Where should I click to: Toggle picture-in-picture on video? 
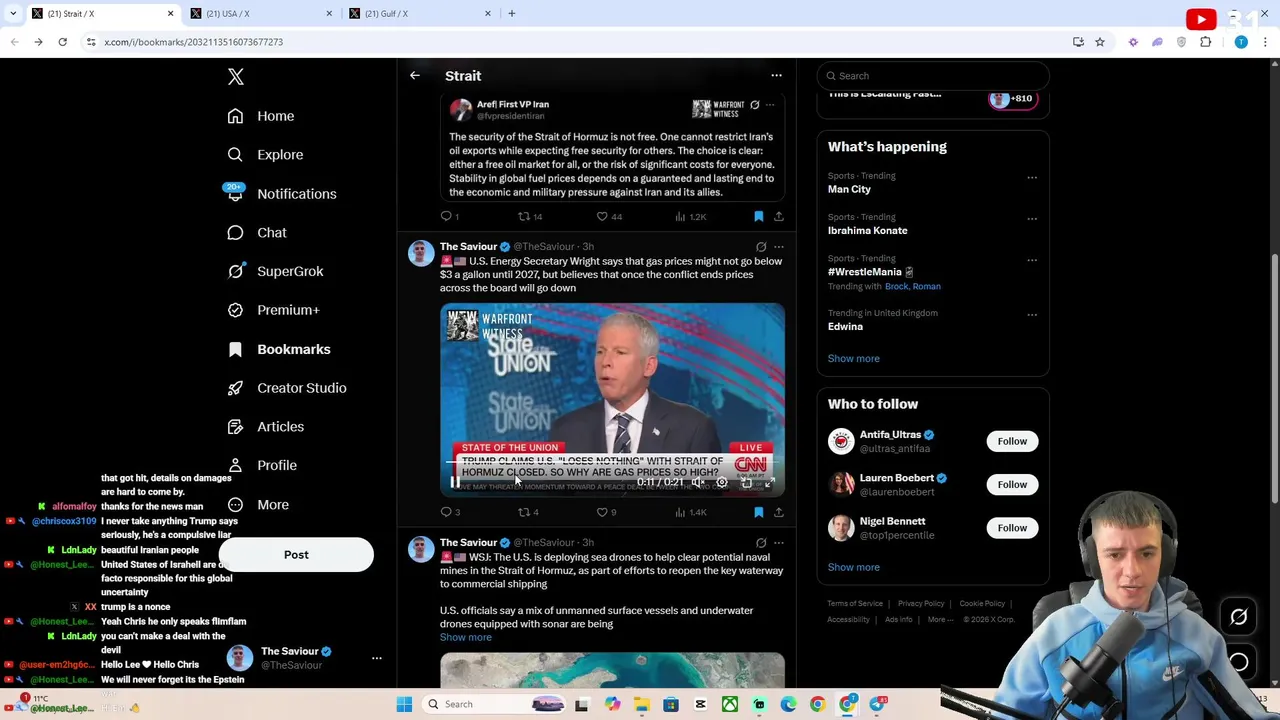746,482
